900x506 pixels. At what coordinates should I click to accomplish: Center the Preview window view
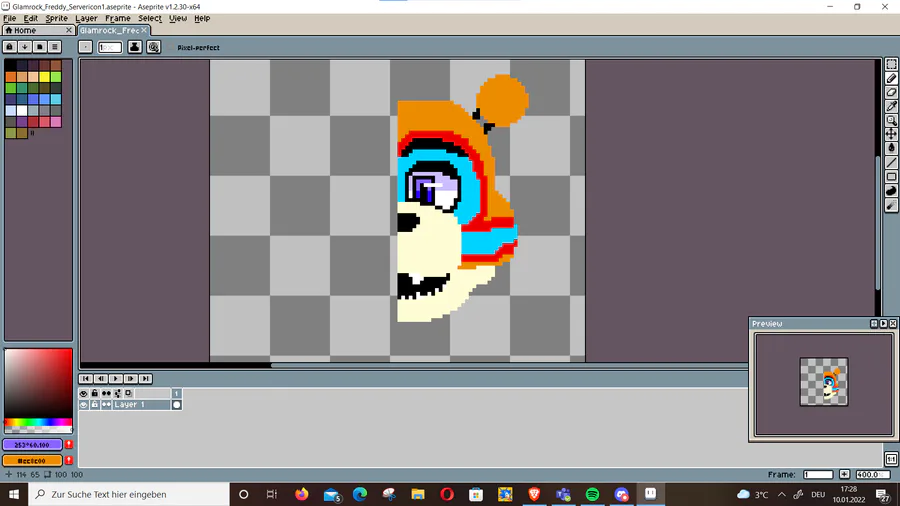point(874,324)
